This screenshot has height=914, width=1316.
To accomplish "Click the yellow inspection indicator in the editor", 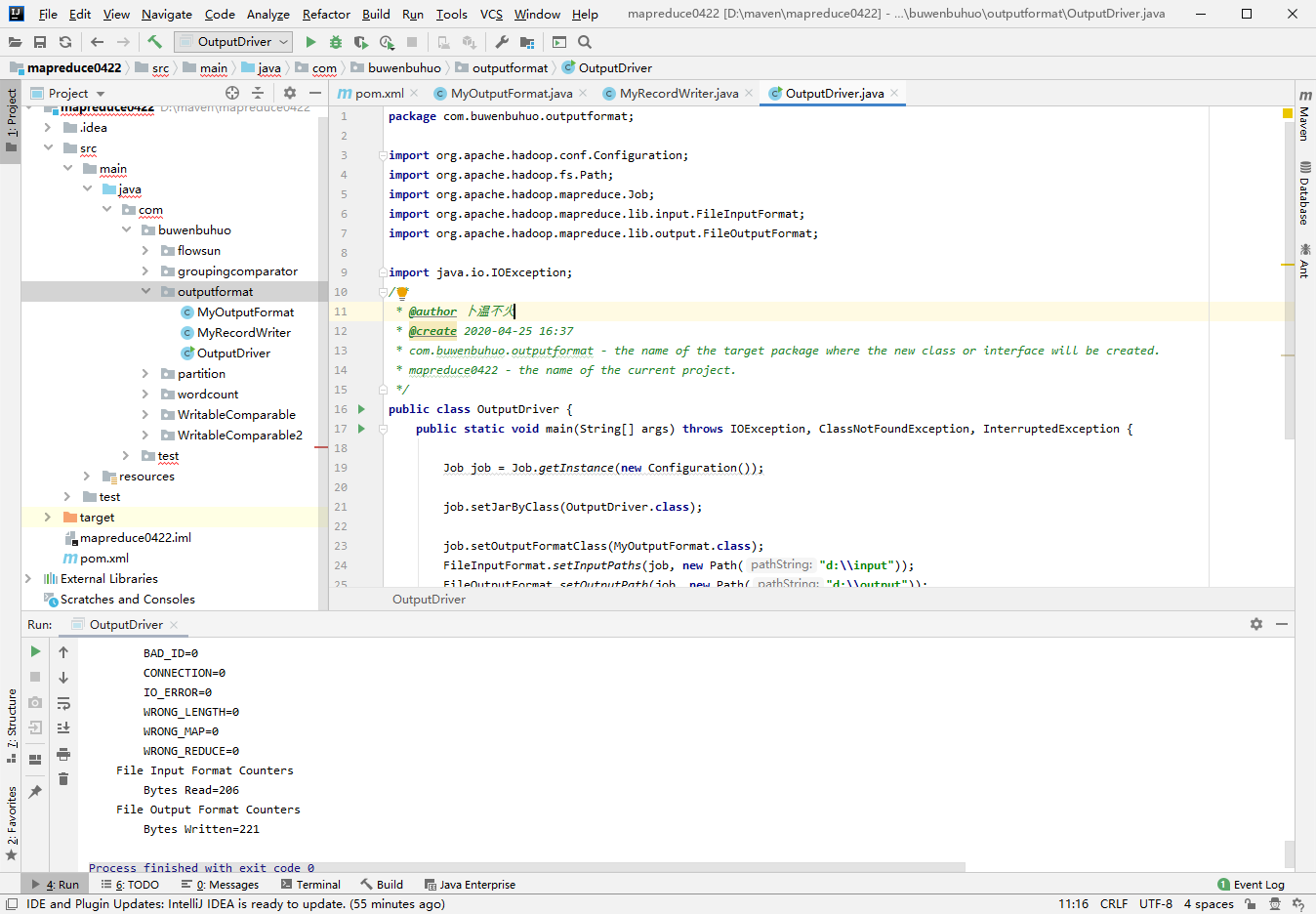I will pos(1287,114).
